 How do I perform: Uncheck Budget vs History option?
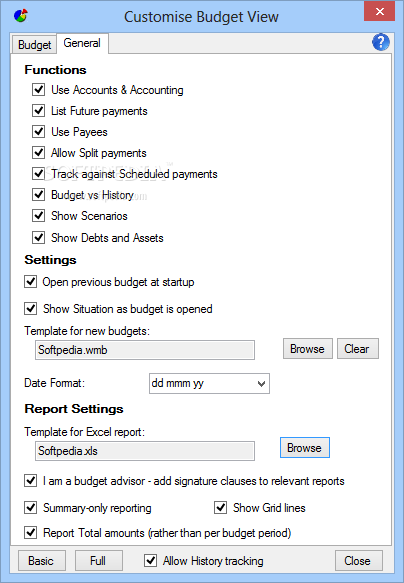pos(38,195)
